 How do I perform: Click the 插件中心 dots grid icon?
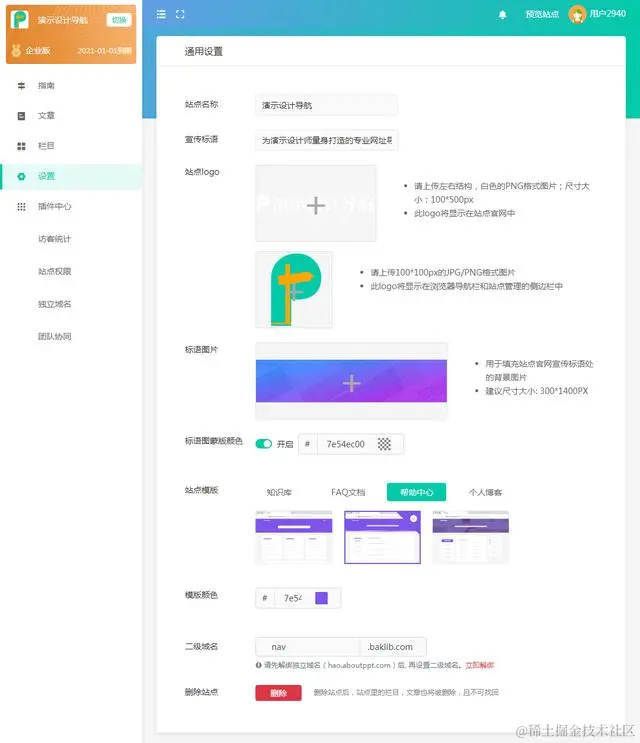[x=21, y=207]
